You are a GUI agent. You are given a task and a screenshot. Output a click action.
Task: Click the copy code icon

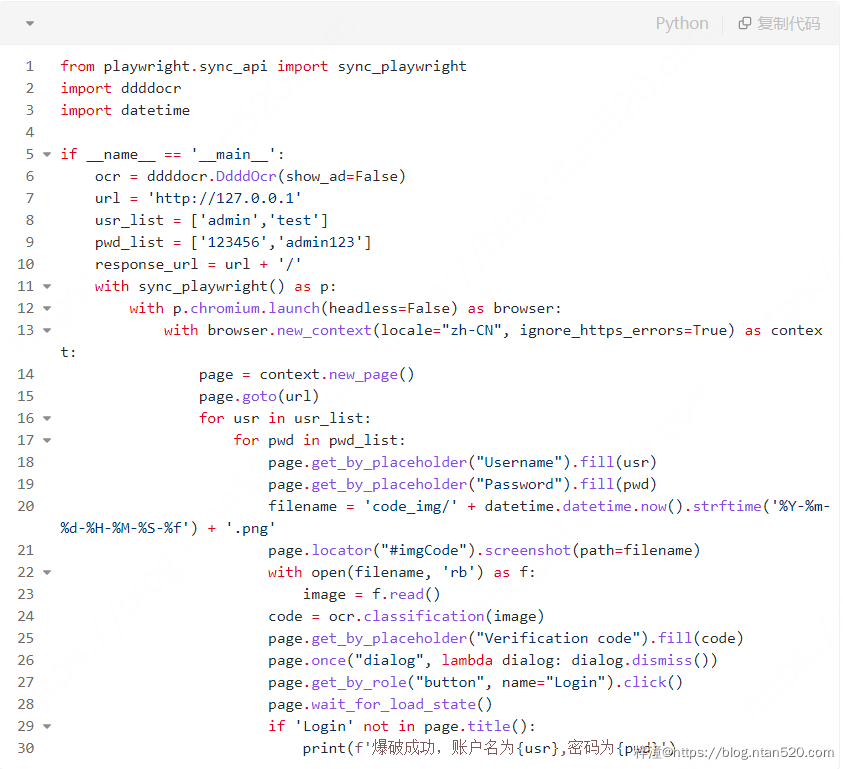click(744, 23)
